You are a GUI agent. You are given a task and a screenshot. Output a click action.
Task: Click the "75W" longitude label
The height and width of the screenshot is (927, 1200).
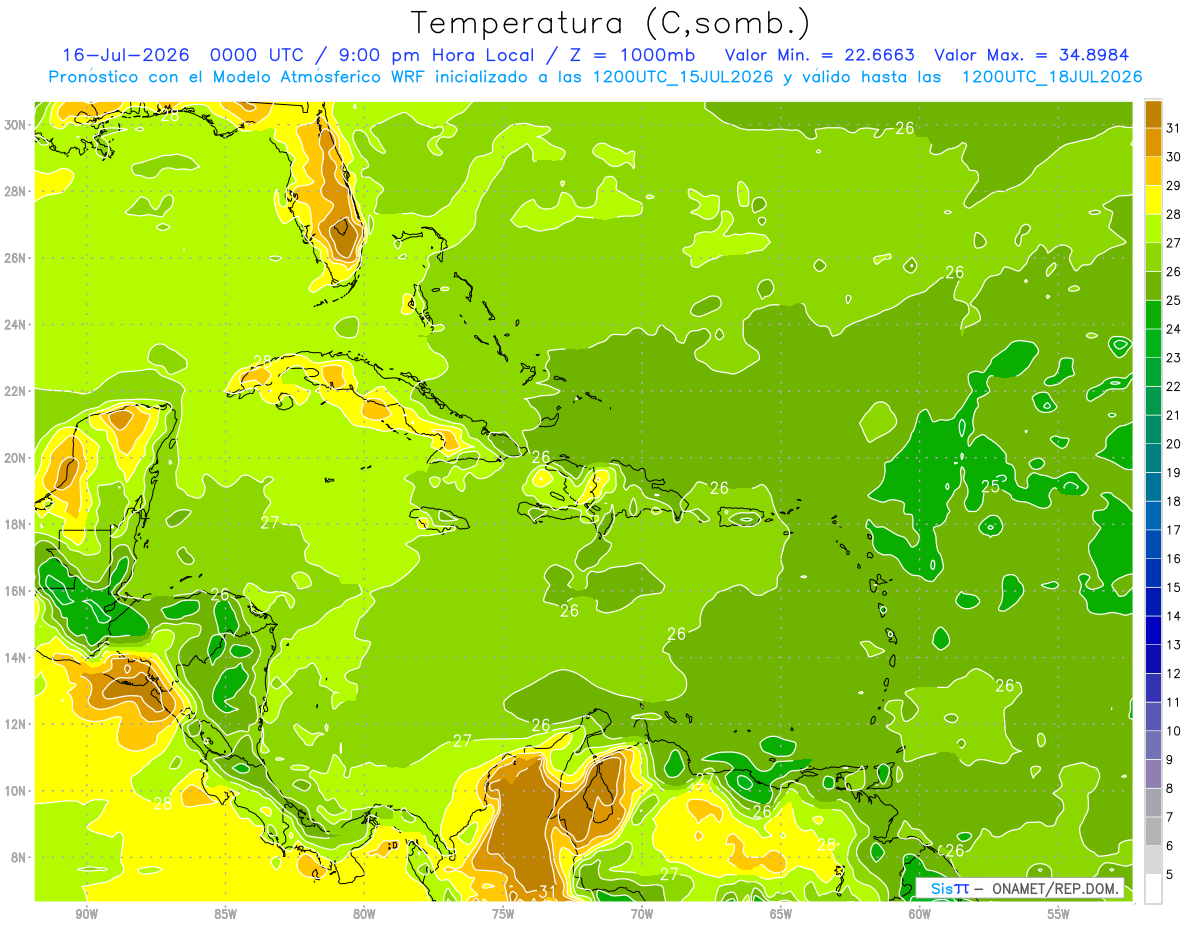[503, 914]
